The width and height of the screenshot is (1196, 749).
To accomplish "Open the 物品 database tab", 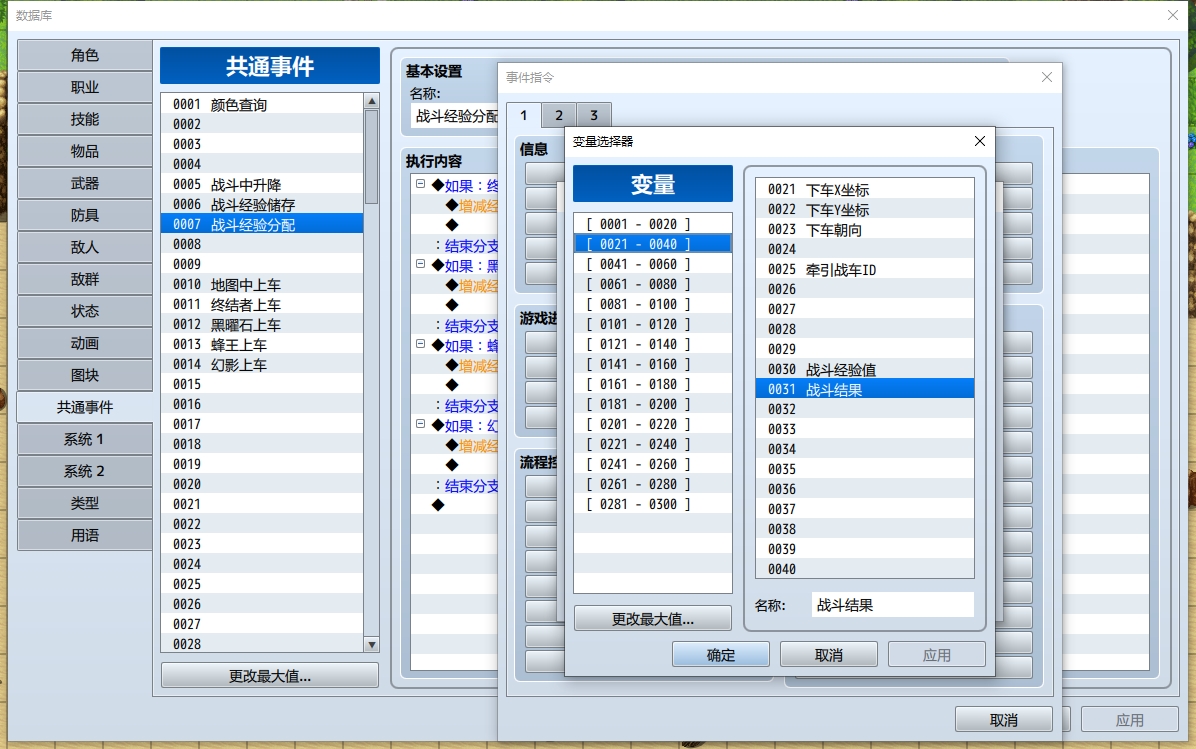I will 85,151.
